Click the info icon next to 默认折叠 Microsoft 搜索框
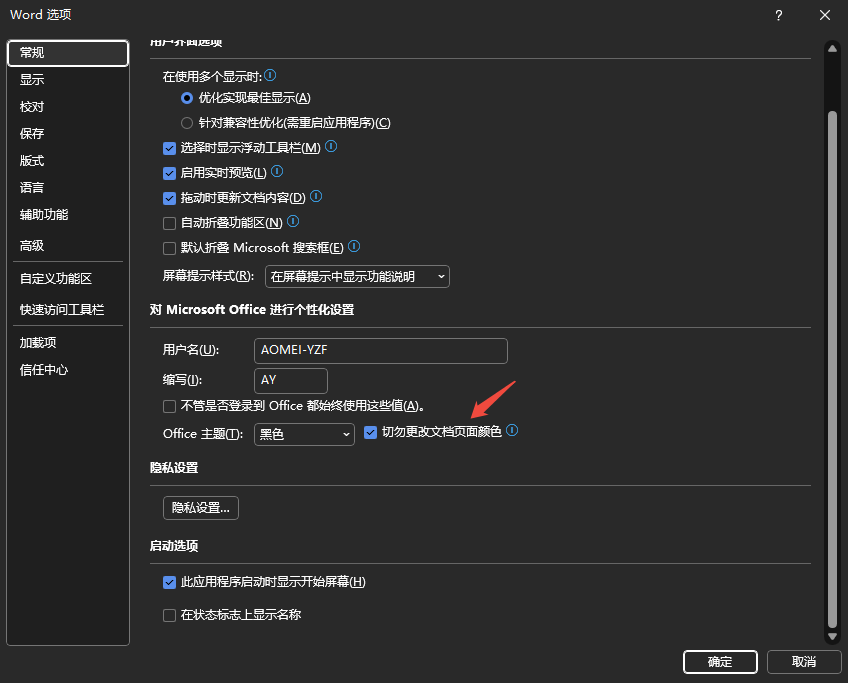 353,247
